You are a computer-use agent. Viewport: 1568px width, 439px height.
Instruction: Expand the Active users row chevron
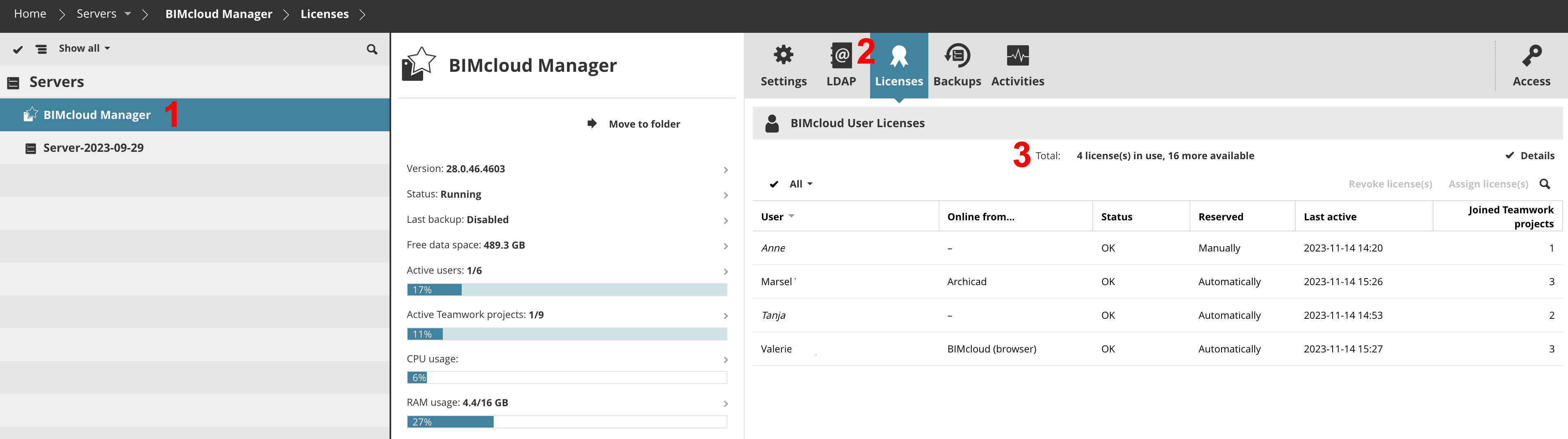pyautogui.click(x=725, y=272)
